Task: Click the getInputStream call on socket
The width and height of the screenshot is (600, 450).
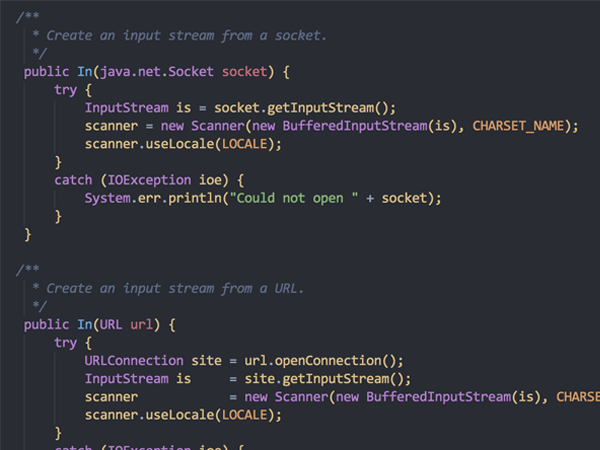Action: [328, 108]
